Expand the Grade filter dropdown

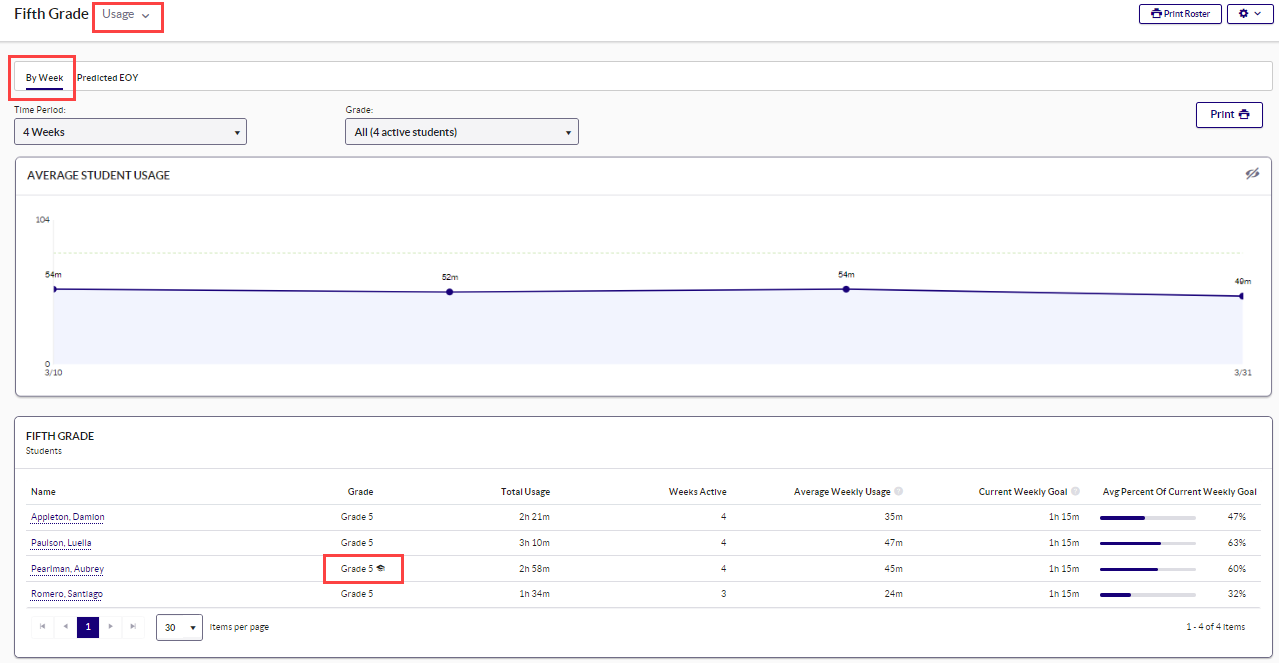(462, 131)
